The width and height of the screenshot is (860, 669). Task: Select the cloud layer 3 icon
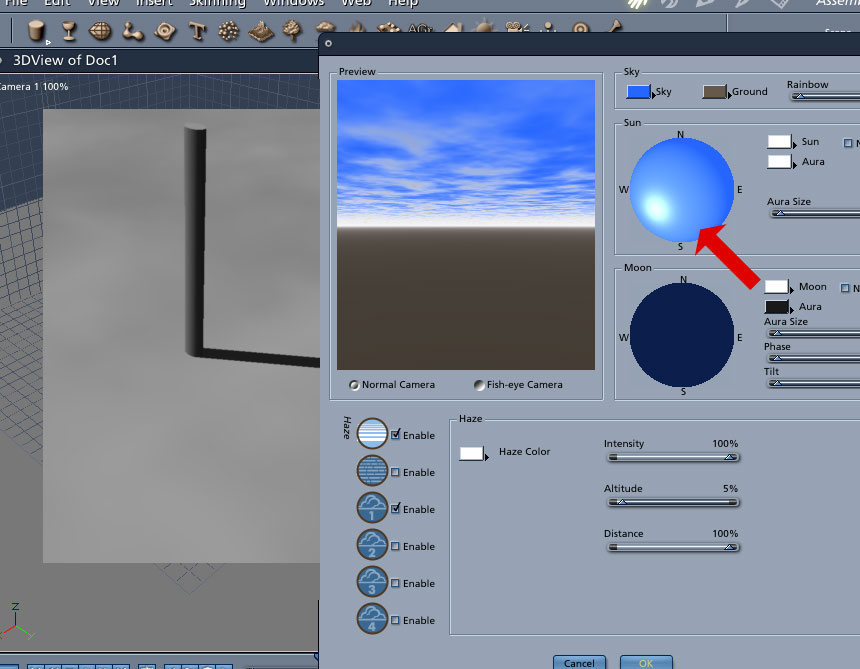pyautogui.click(x=372, y=582)
